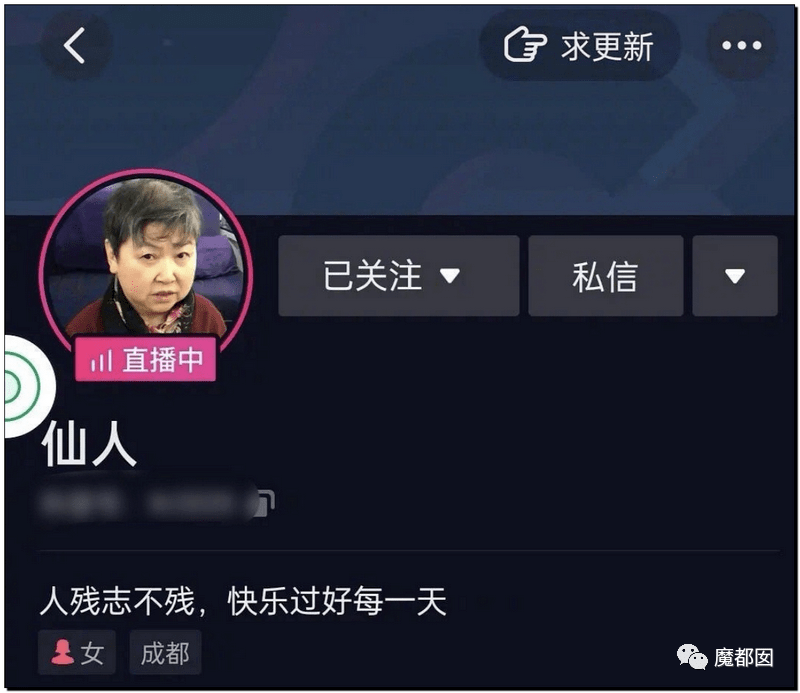Click the WeChat logo watermark

pos(691,657)
